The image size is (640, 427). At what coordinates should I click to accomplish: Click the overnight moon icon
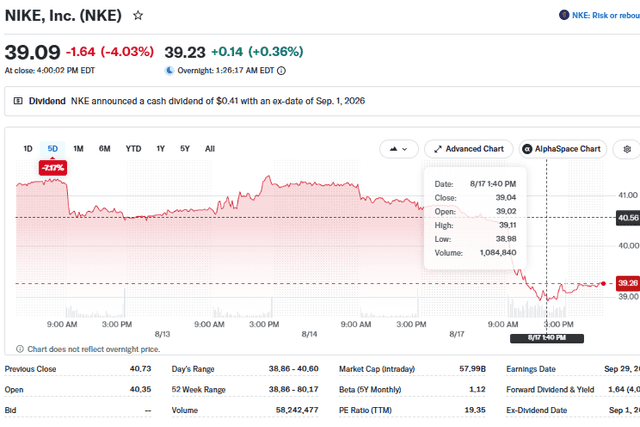point(169,71)
